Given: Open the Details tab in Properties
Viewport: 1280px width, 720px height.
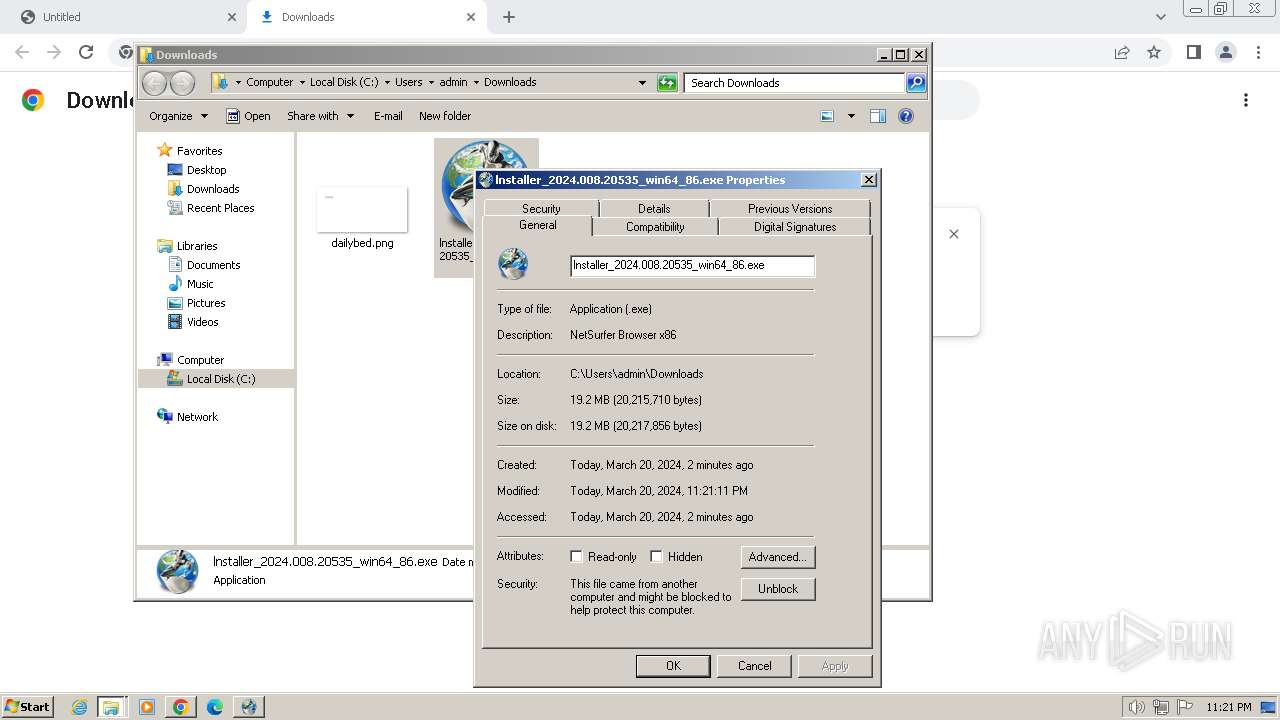Looking at the screenshot, I should pyautogui.click(x=654, y=209).
